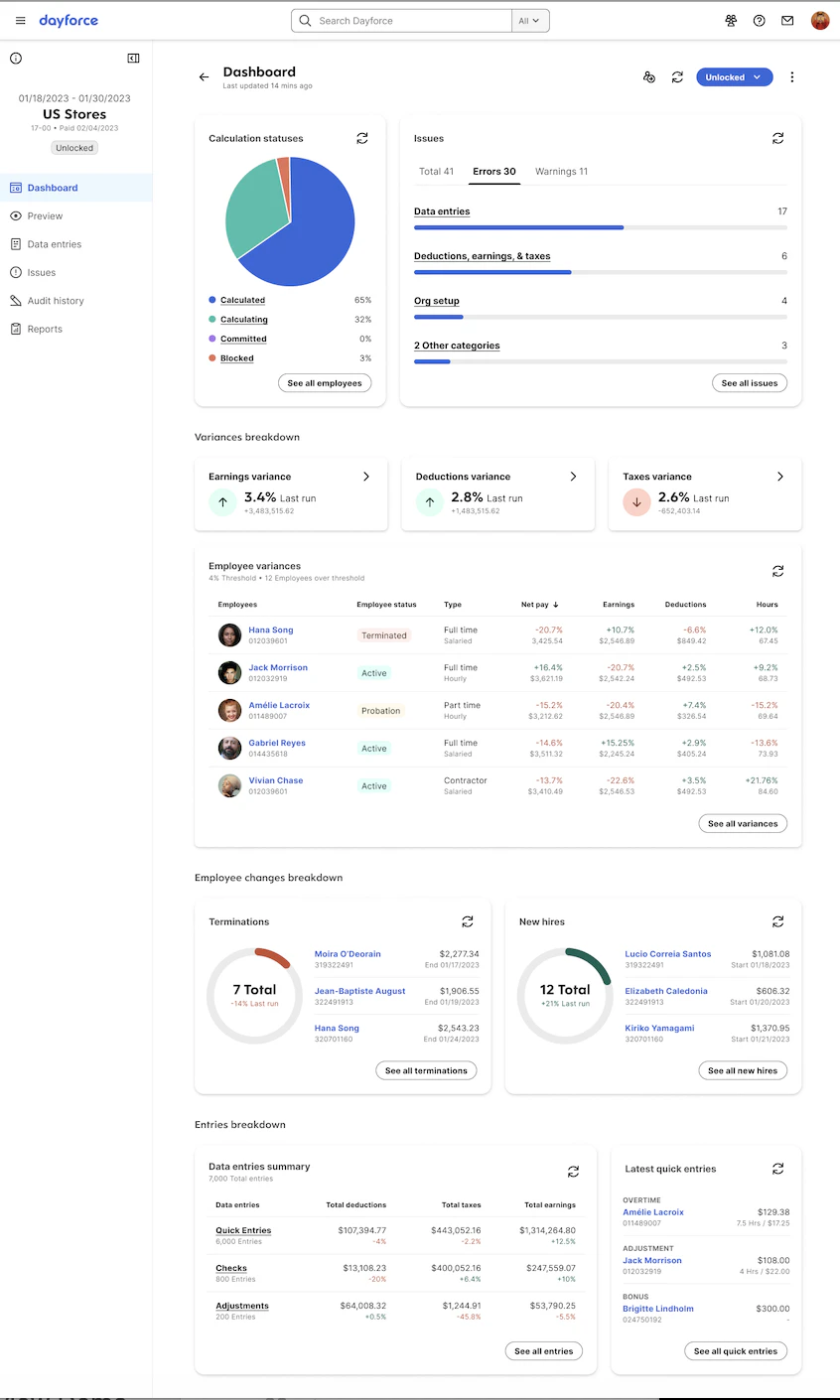
Task: Click the back arrow beside Dashboard
Action: [x=205, y=77]
